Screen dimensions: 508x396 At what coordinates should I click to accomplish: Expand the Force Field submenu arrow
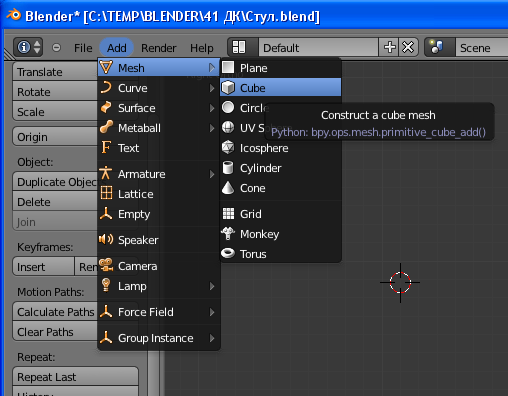(x=212, y=312)
